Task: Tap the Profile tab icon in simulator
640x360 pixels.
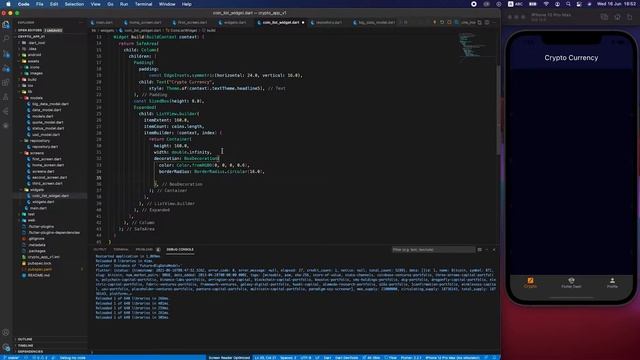Action: (612, 280)
